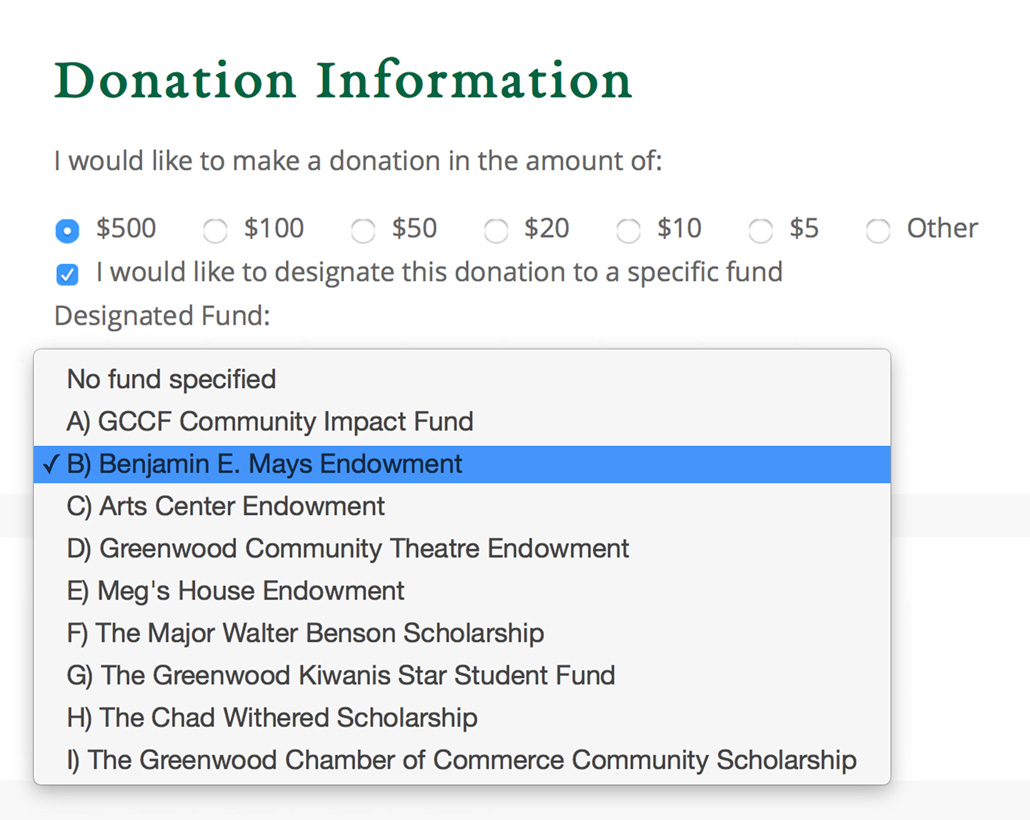Screen dimensions: 1030x820
Task: Pick The Major Walter Benson Scholarship
Action: [462, 633]
